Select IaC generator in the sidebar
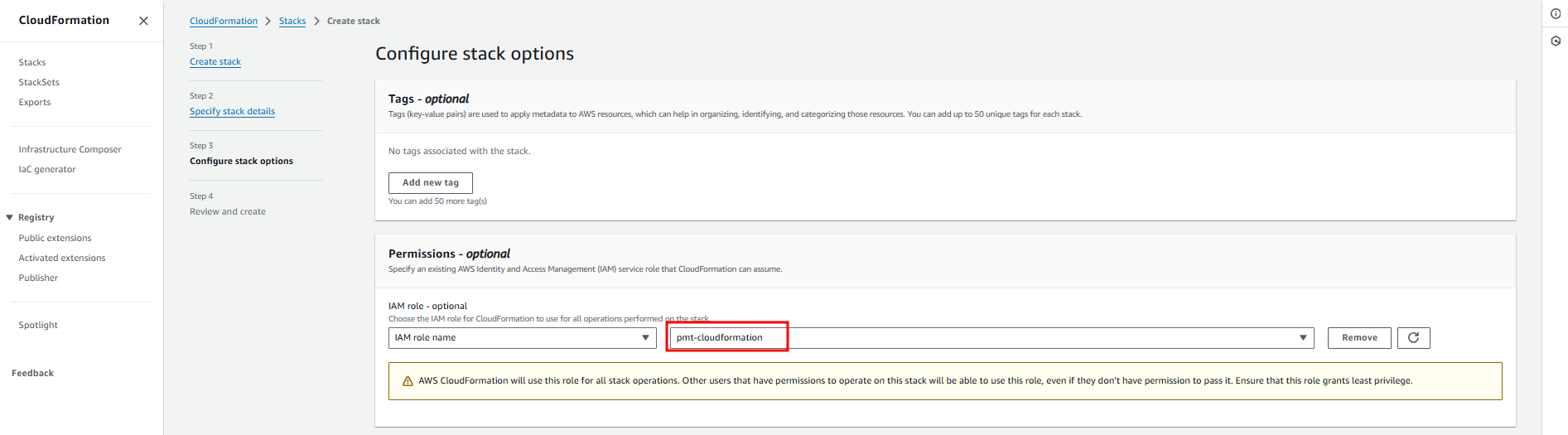This screenshot has width=1568, height=435. point(47,170)
